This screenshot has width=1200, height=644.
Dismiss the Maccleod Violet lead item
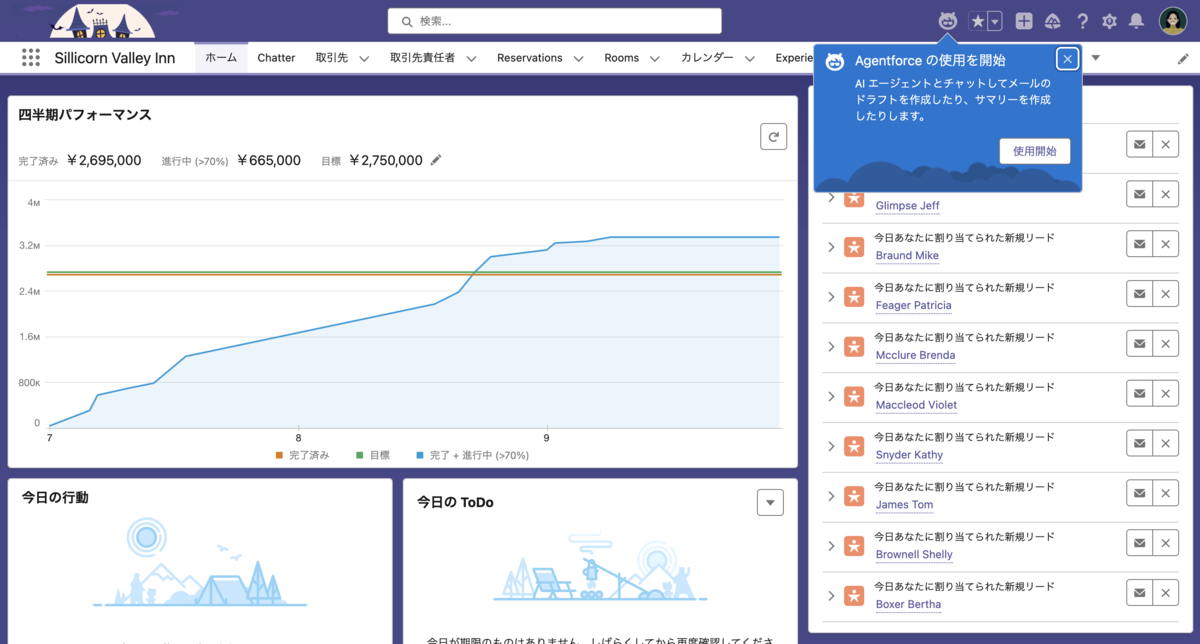click(x=1165, y=393)
